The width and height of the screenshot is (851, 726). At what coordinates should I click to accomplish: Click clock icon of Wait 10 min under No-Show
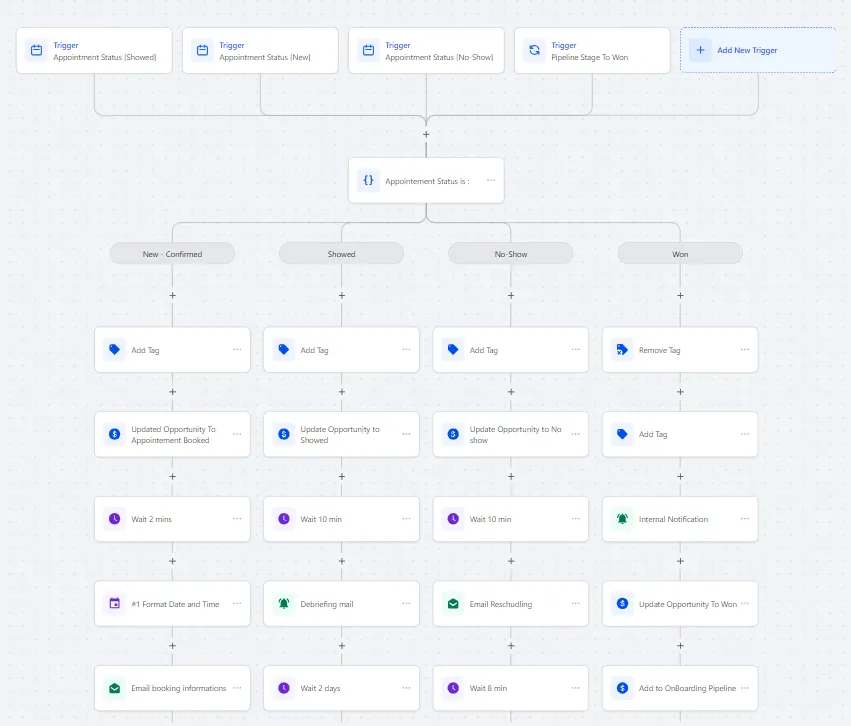click(x=453, y=519)
